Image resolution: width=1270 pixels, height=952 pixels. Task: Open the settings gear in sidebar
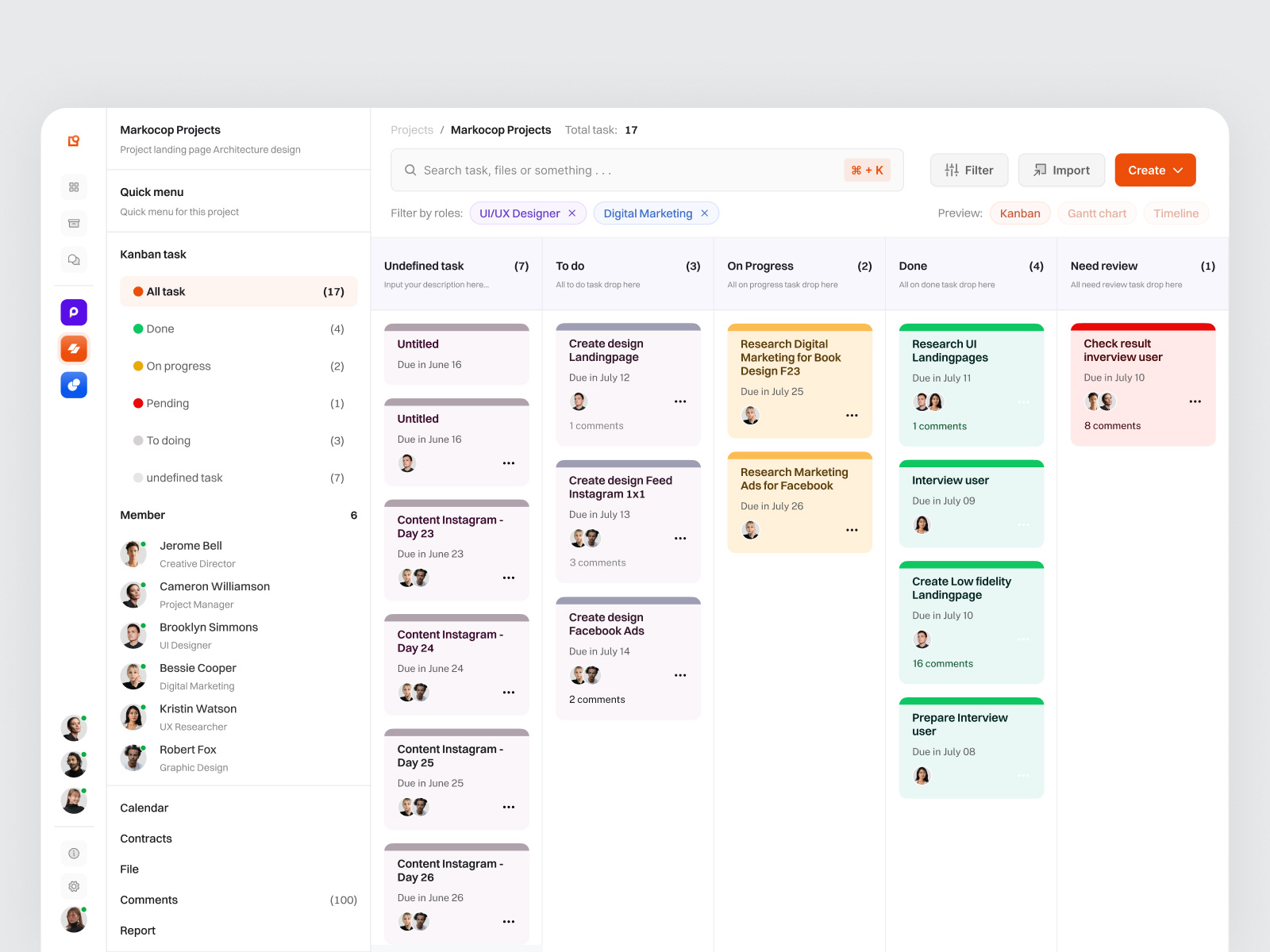click(73, 886)
